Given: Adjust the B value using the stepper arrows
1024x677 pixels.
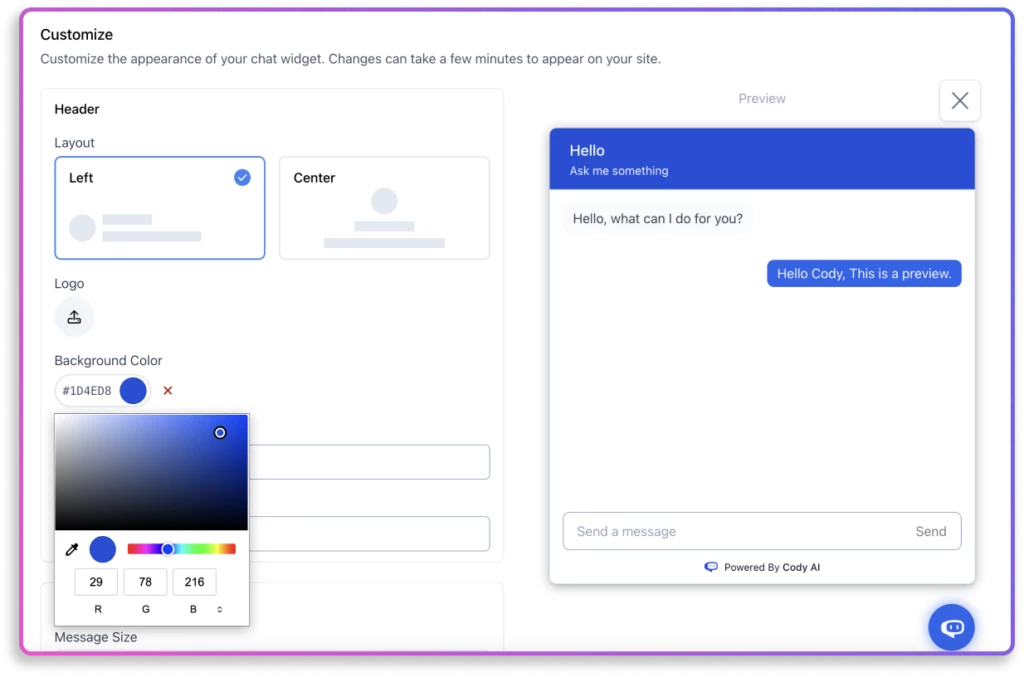Looking at the screenshot, I should point(222,608).
